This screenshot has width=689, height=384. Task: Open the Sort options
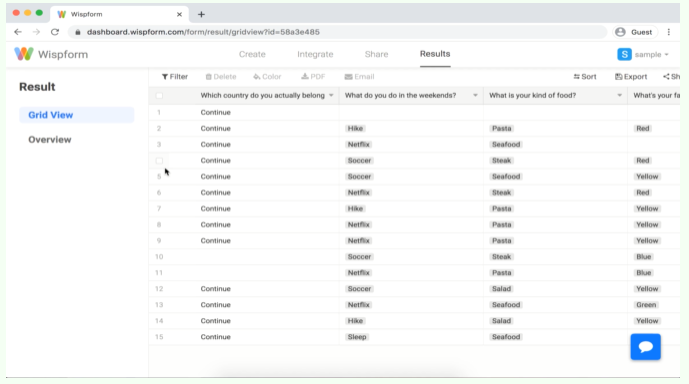(585, 76)
